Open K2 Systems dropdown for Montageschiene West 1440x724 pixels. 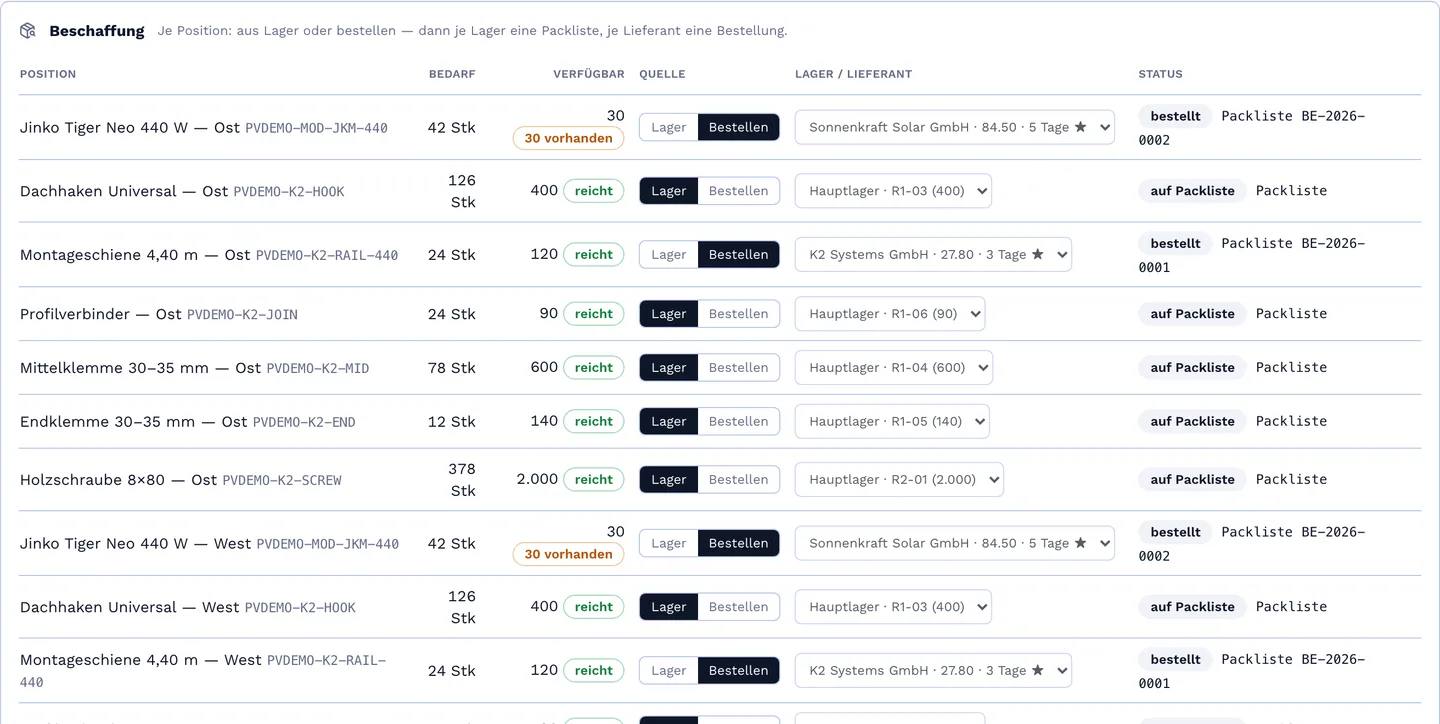933,671
